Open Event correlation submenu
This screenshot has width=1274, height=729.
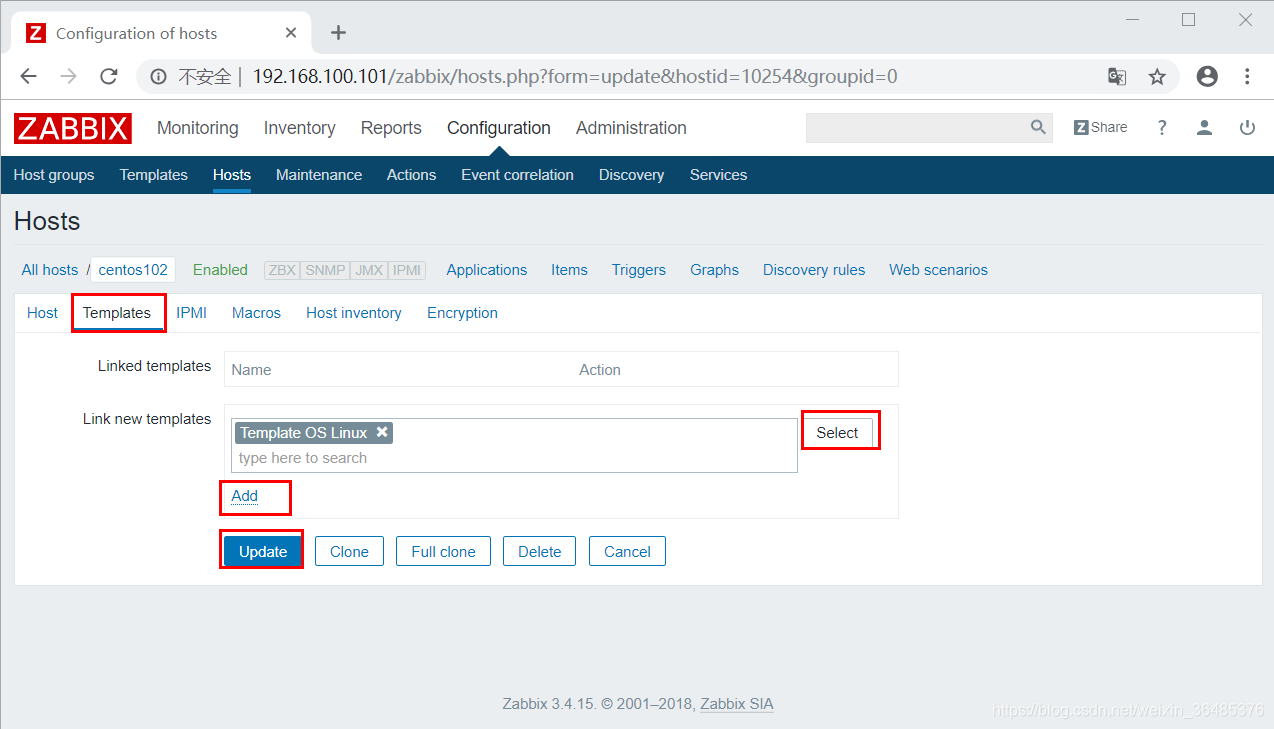pyautogui.click(x=517, y=175)
